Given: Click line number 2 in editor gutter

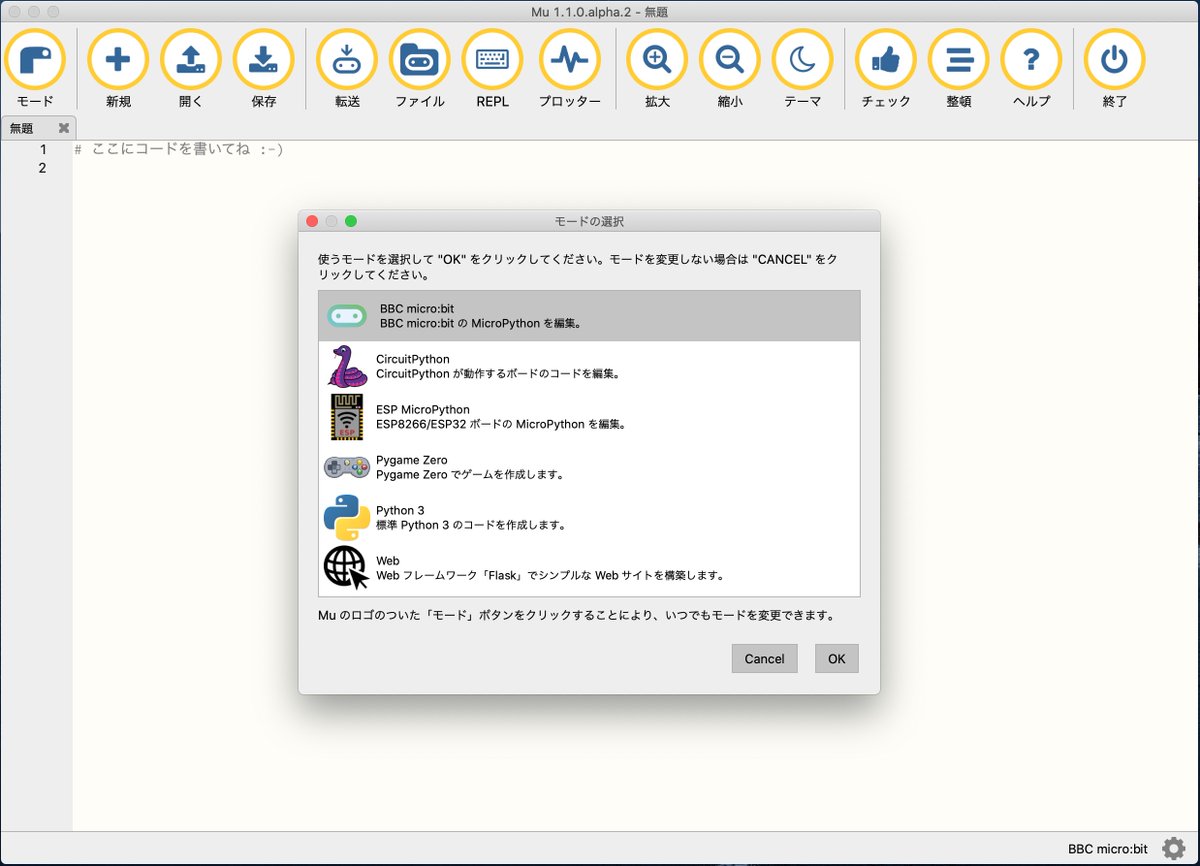Looking at the screenshot, I should [42, 168].
